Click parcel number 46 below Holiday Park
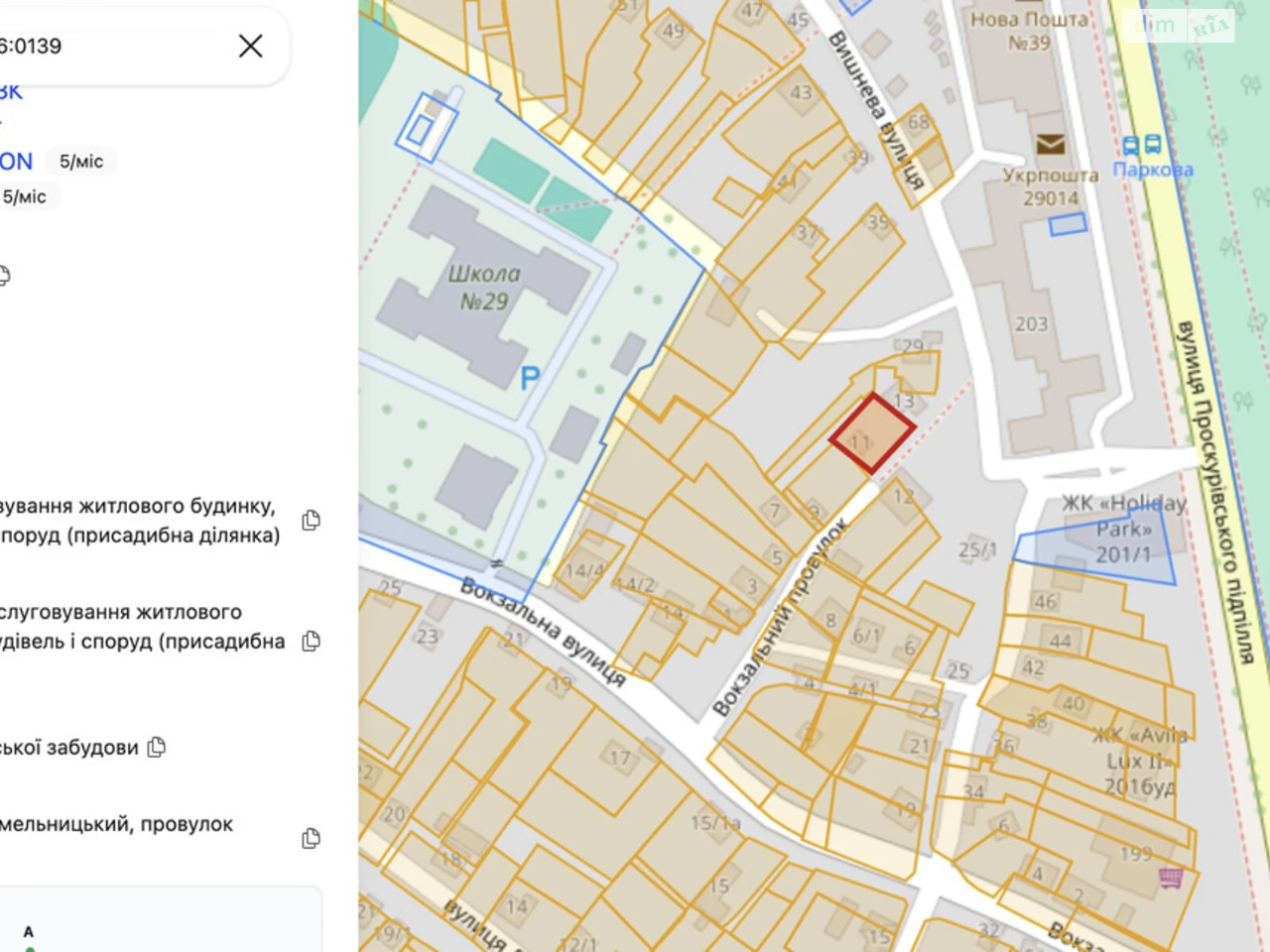This screenshot has height=952, width=1270. [x=1045, y=602]
